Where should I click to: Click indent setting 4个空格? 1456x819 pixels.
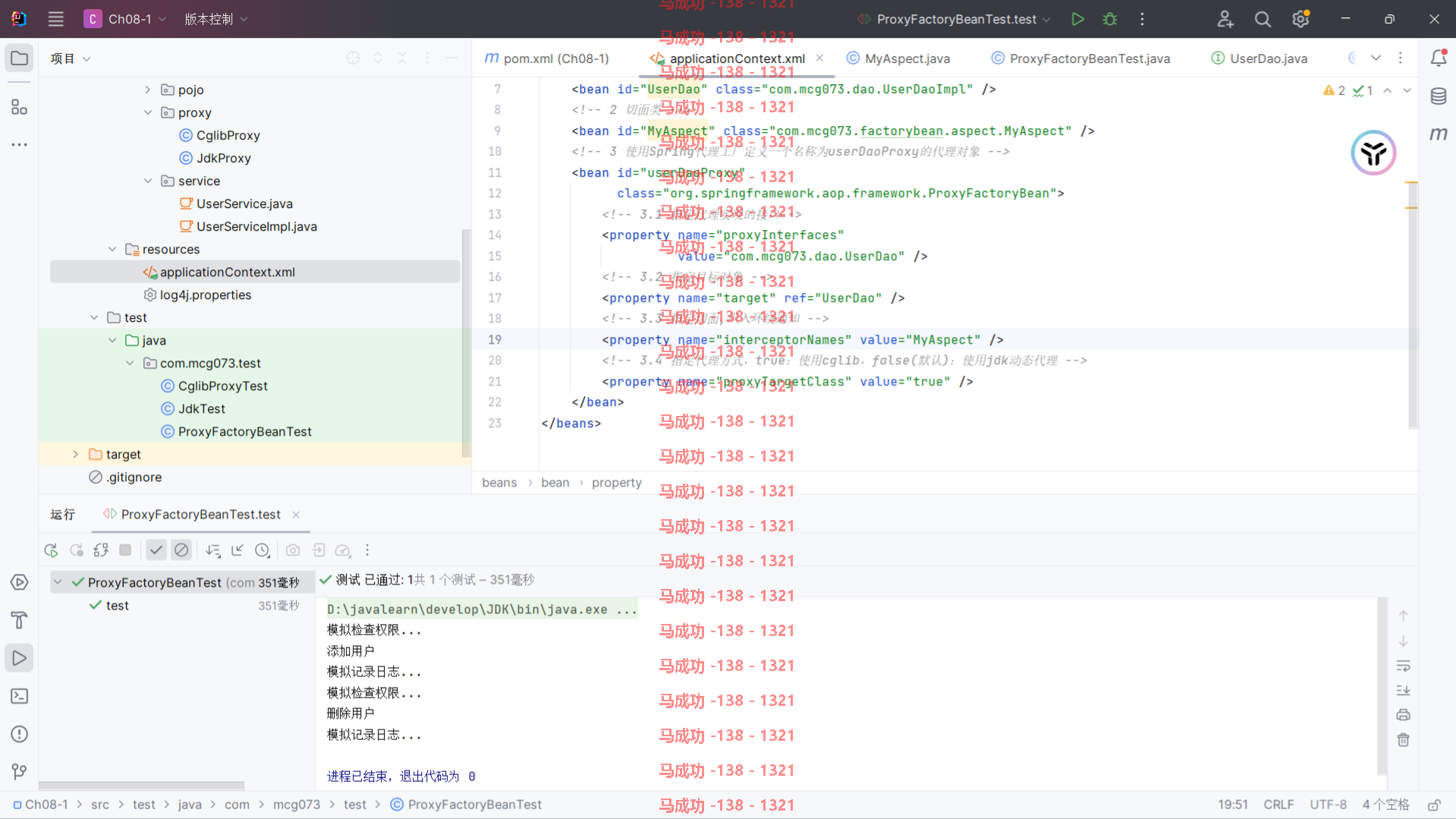(1385, 805)
